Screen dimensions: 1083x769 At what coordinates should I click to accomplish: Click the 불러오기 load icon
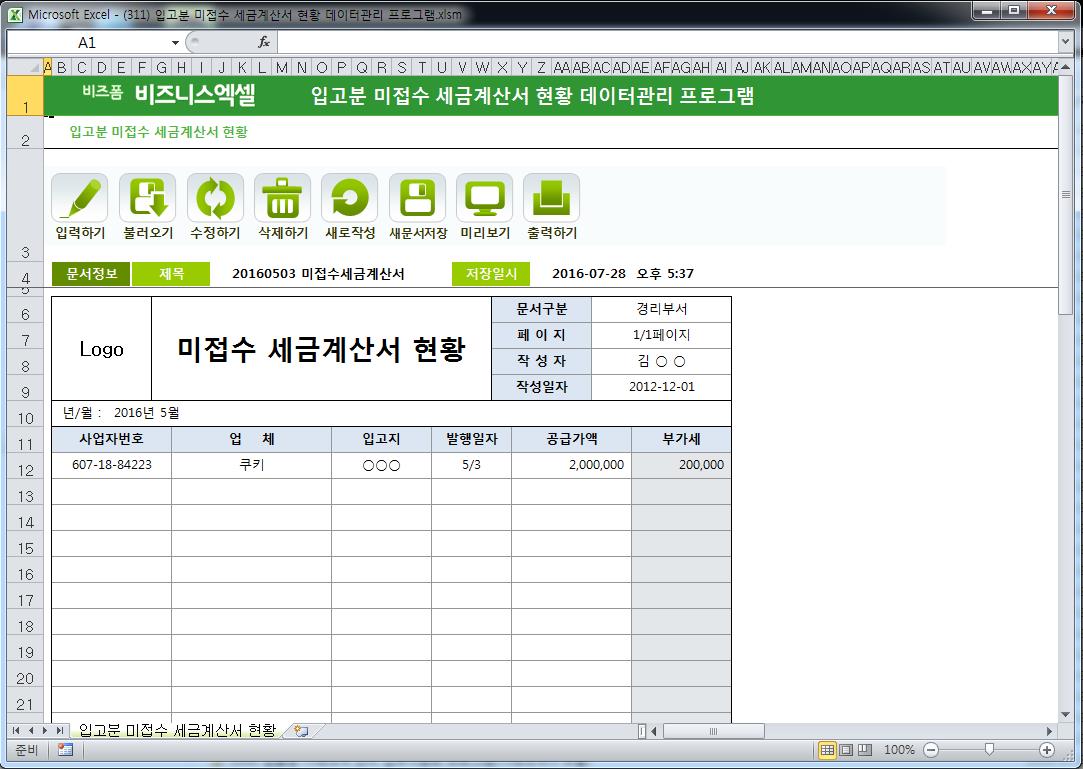[147, 198]
